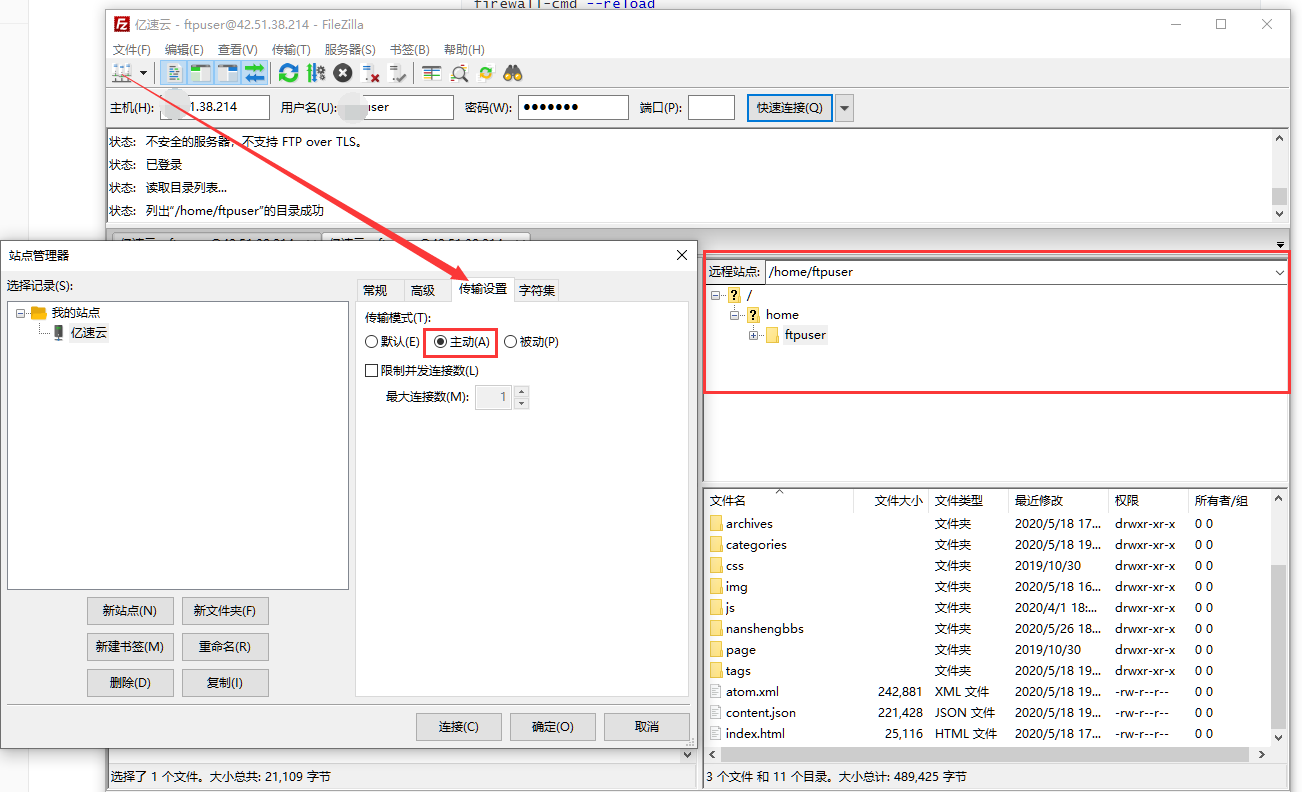Cancel current operation with black X icon
Viewport: 1302px width, 792px height.
(343, 73)
